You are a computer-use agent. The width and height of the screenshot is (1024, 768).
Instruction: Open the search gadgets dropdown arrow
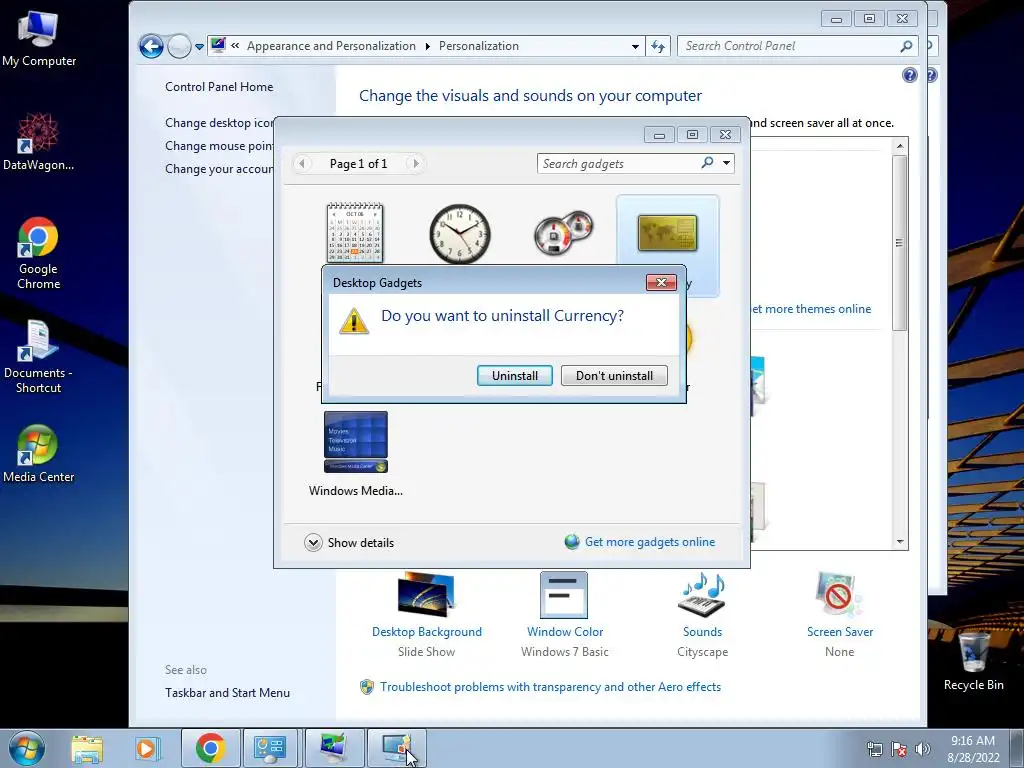[726, 163]
